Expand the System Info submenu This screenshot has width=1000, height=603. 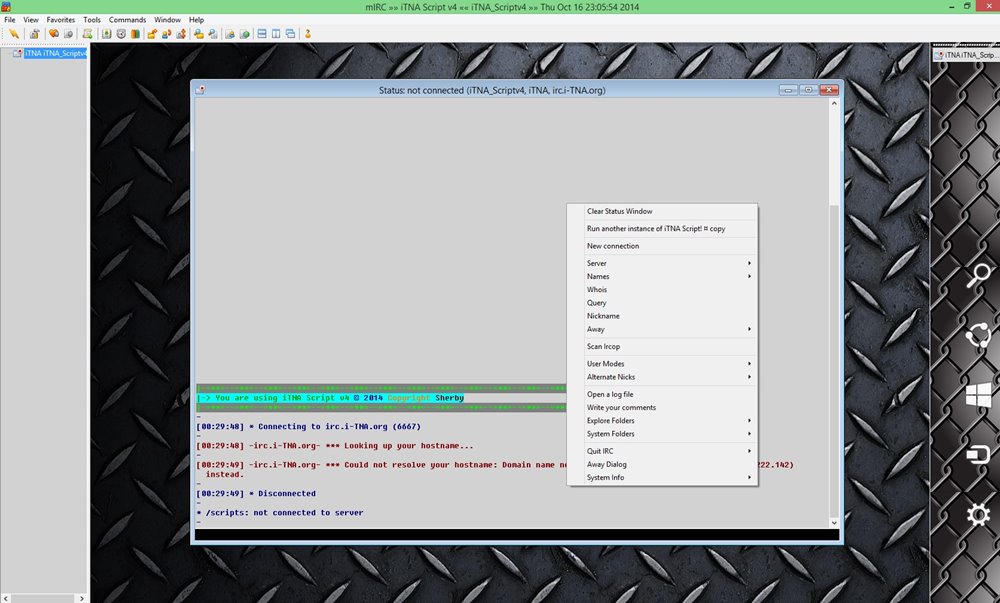662,477
